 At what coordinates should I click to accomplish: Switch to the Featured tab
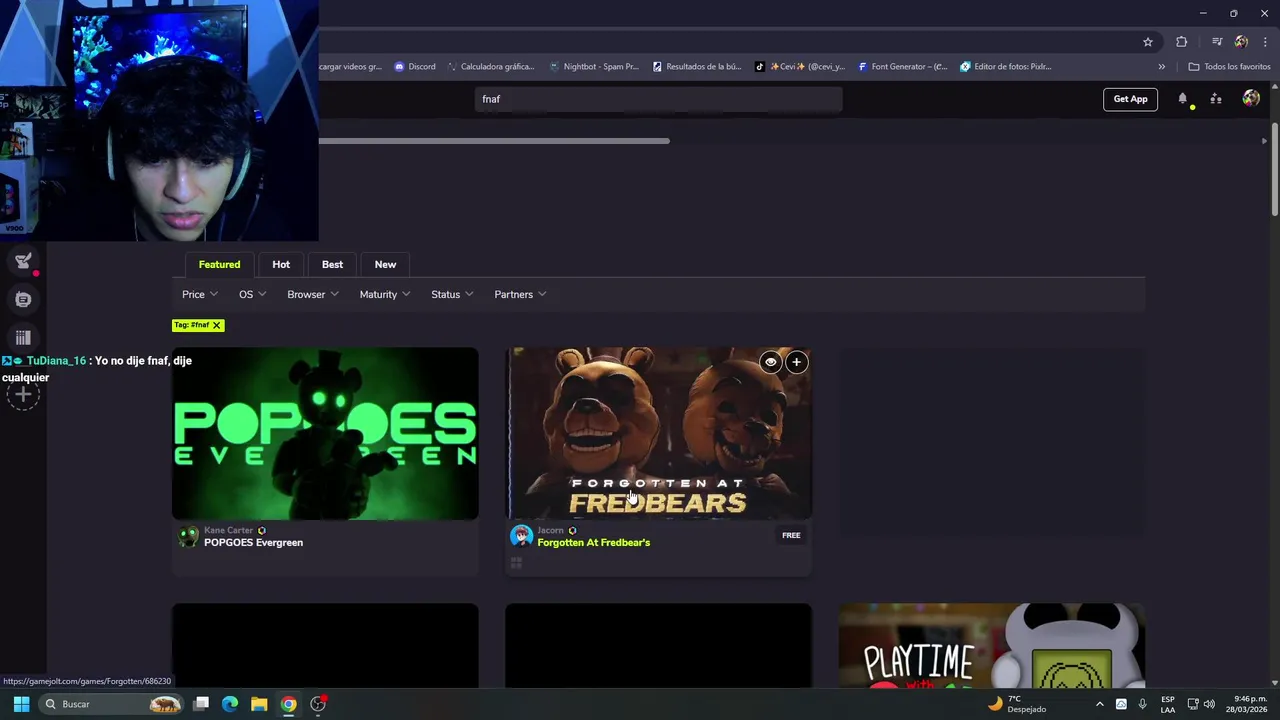pyautogui.click(x=219, y=264)
